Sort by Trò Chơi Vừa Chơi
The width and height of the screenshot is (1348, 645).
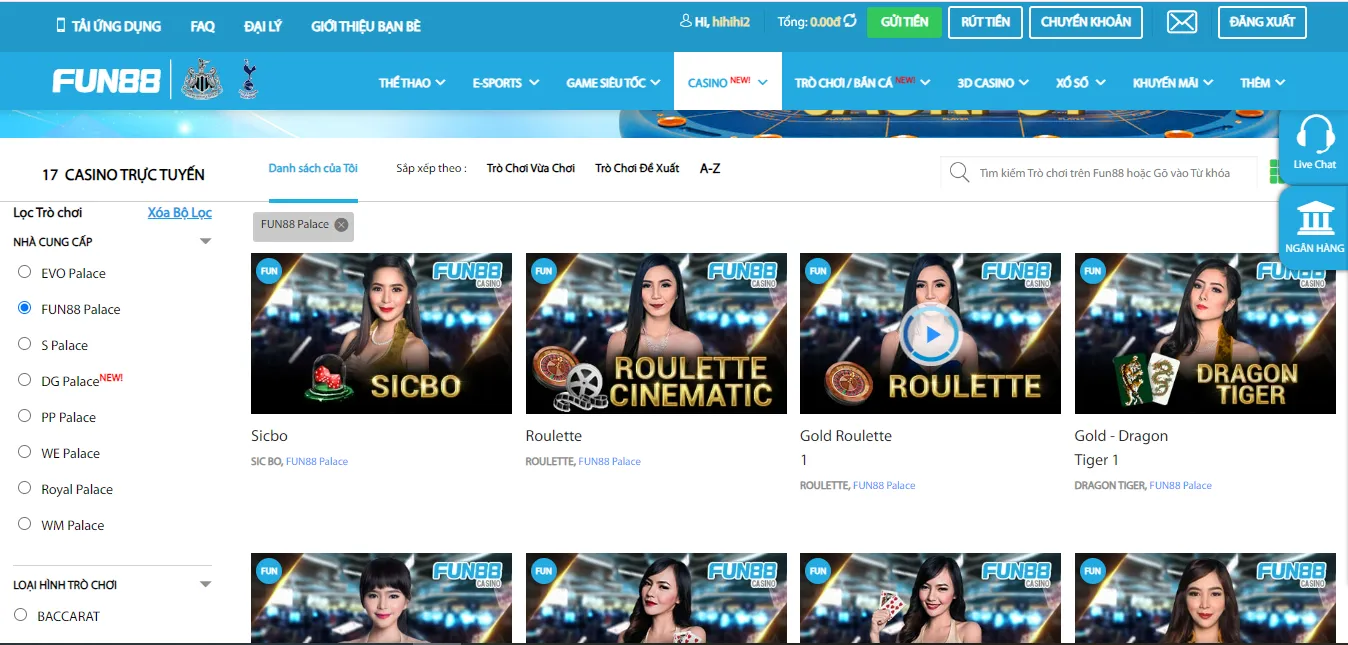pyautogui.click(x=531, y=168)
